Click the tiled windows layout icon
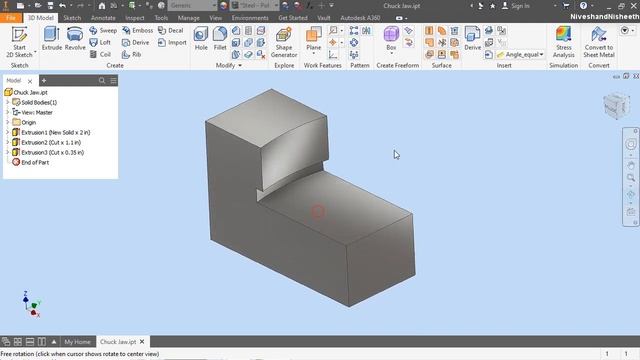Viewport: 640px width, 360px height. [x=18, y=342]
